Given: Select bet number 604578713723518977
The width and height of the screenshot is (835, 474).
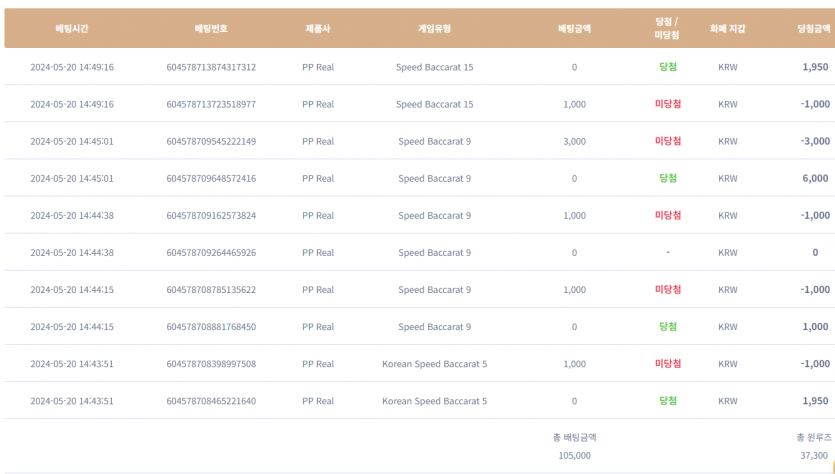Looking at the screenshot, I should tap(211, 104).
